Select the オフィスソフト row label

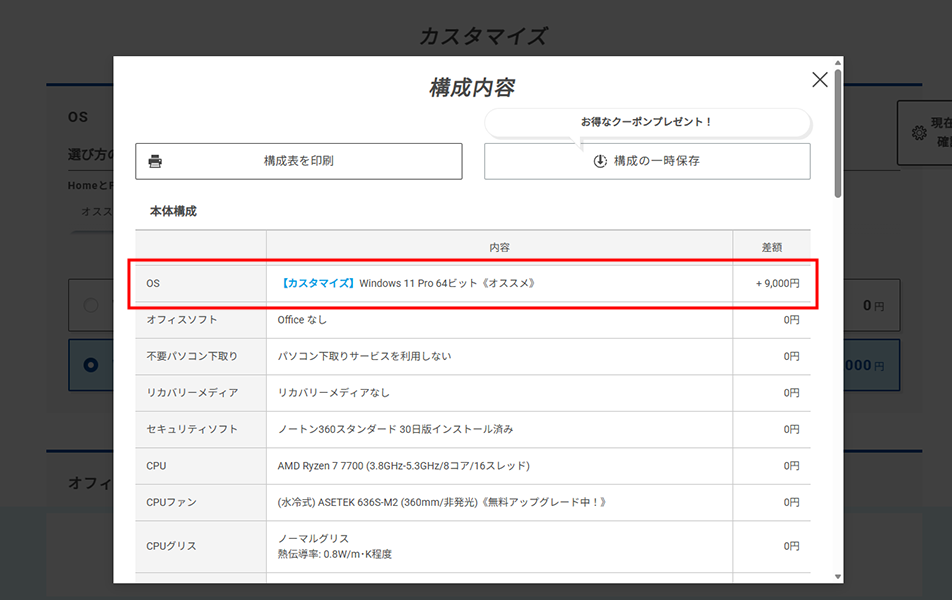click(x=181, y=320)
